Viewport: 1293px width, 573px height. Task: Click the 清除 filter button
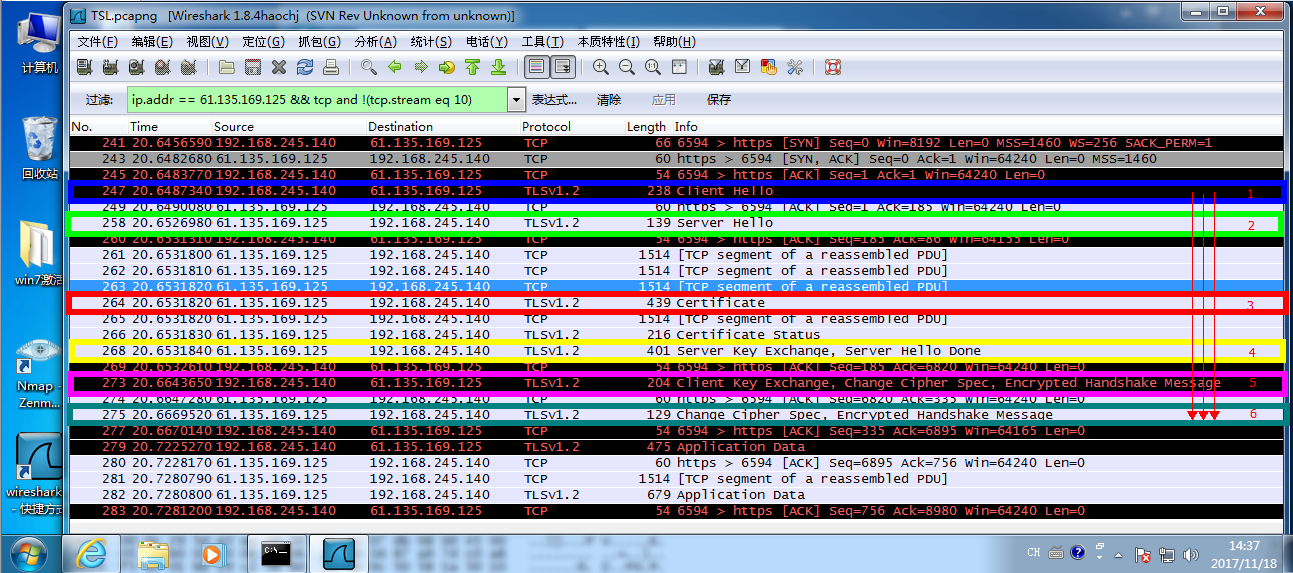(x=609, y=100)
